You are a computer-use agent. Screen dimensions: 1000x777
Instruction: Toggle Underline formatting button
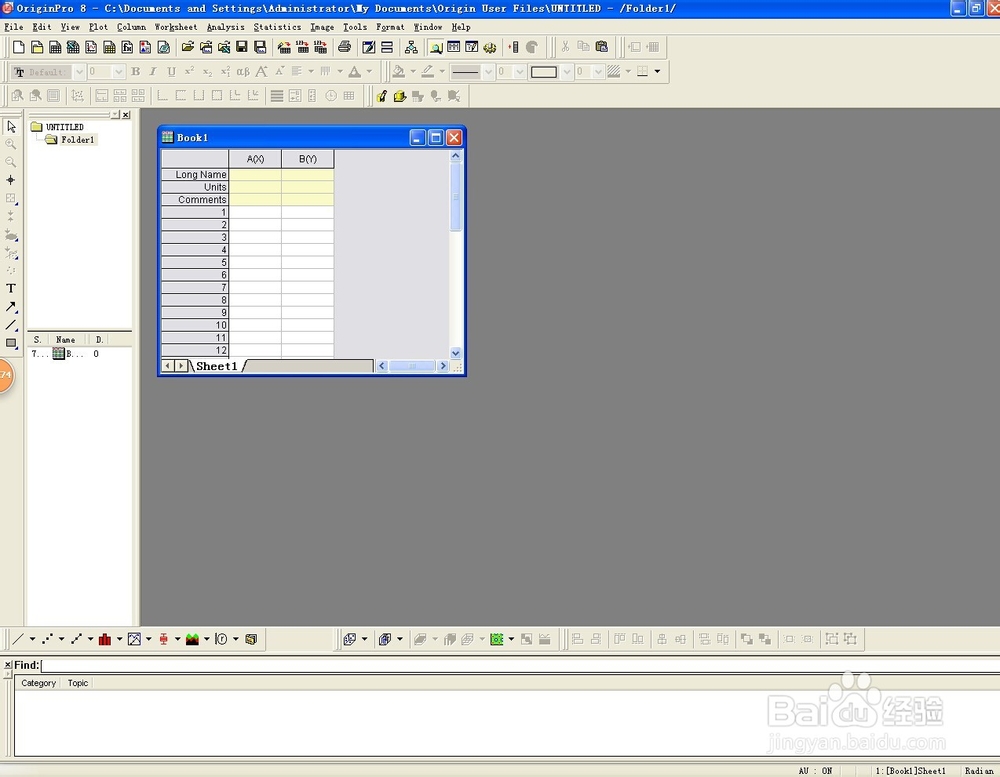(x=171, y=71)
